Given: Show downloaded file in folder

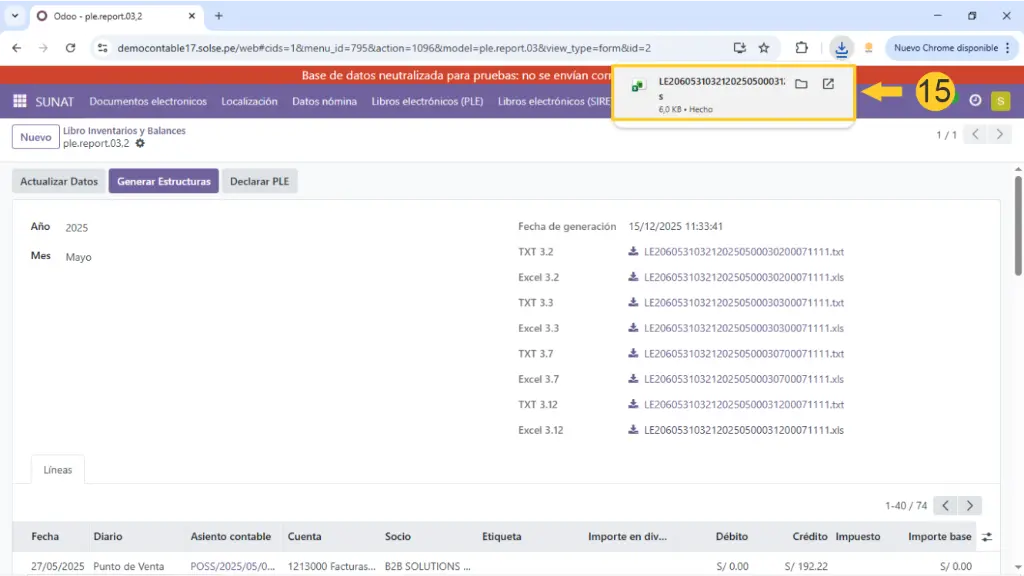Looking at the screenshot, I should [x=801, y=84].
